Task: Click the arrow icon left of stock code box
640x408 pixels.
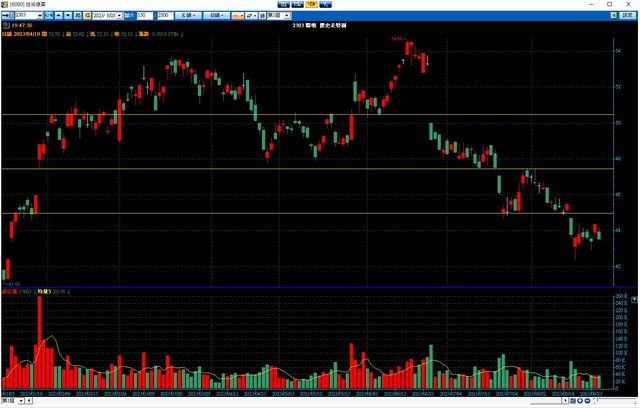Action: click(x=6, y=16)
